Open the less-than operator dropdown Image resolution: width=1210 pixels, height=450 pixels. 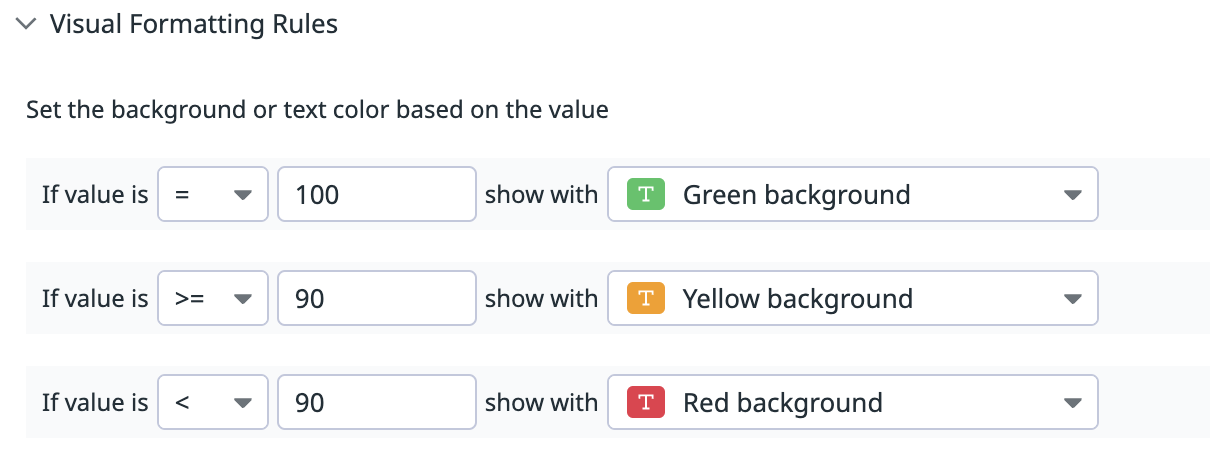[212, 402]
